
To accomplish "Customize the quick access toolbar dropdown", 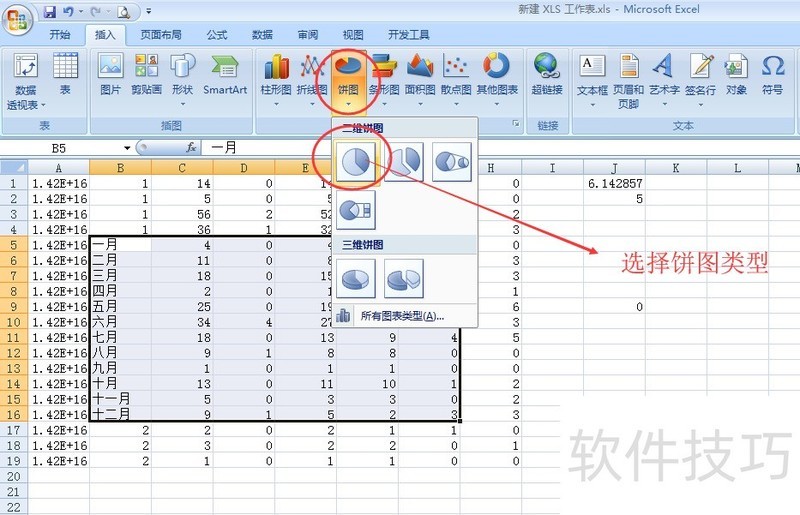I will click(148, 11).
